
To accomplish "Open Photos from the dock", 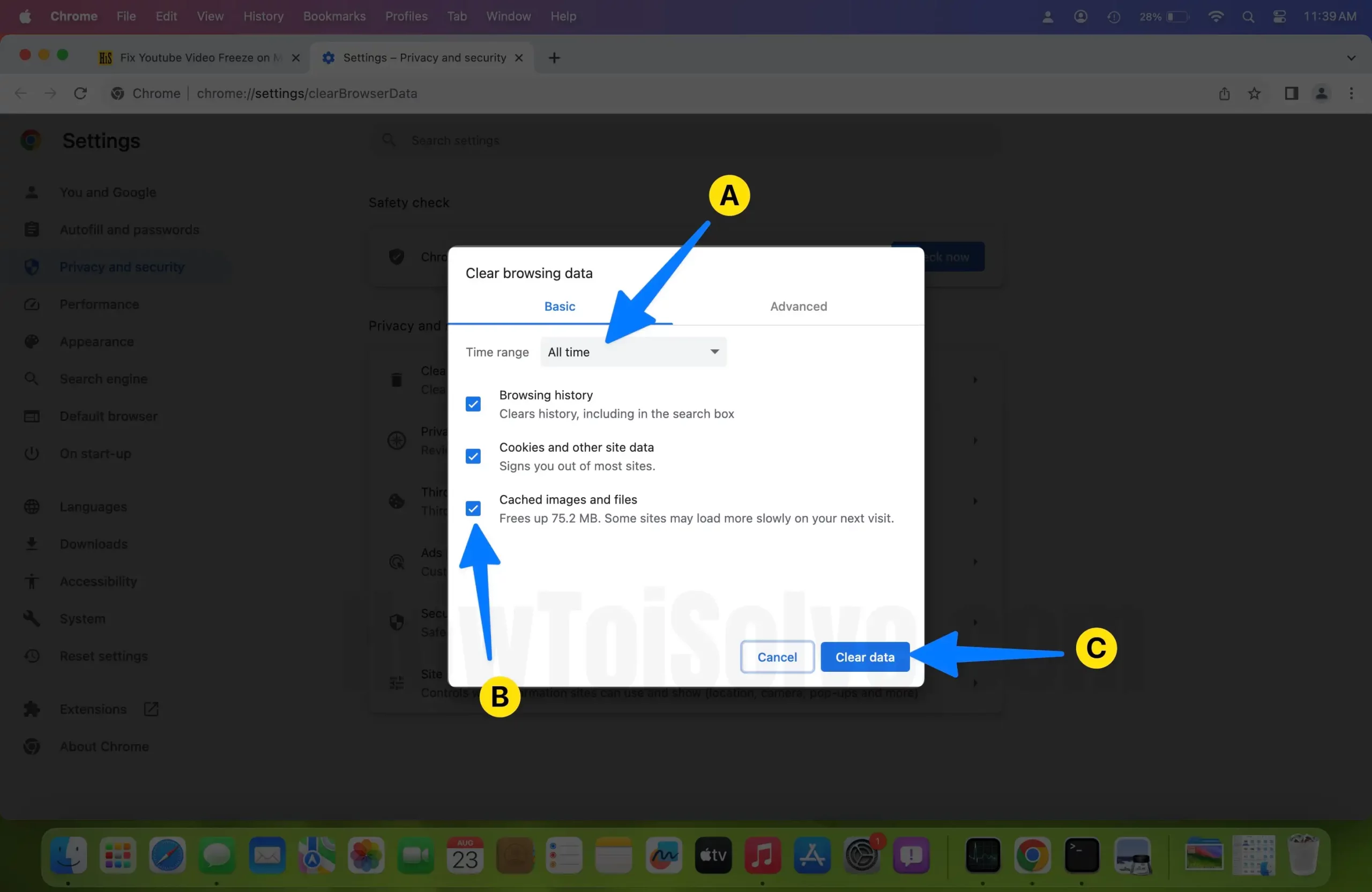I will [366, 854].
